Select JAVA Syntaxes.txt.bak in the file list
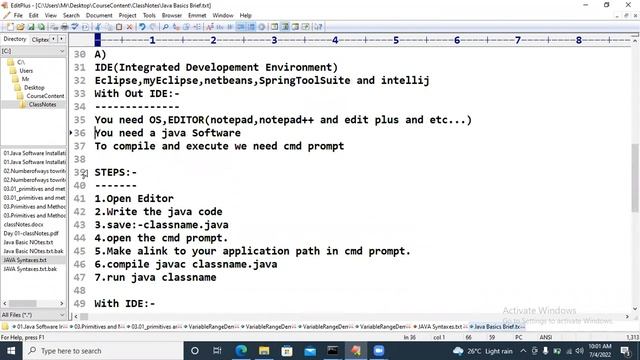Image resolution: width=640 pixels, height=360 pixels. [30, 269]
